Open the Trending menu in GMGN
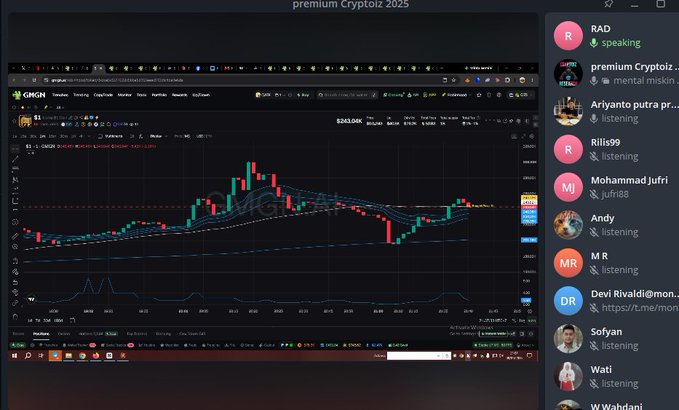The image size is (679, 410). tap(81, 95)
